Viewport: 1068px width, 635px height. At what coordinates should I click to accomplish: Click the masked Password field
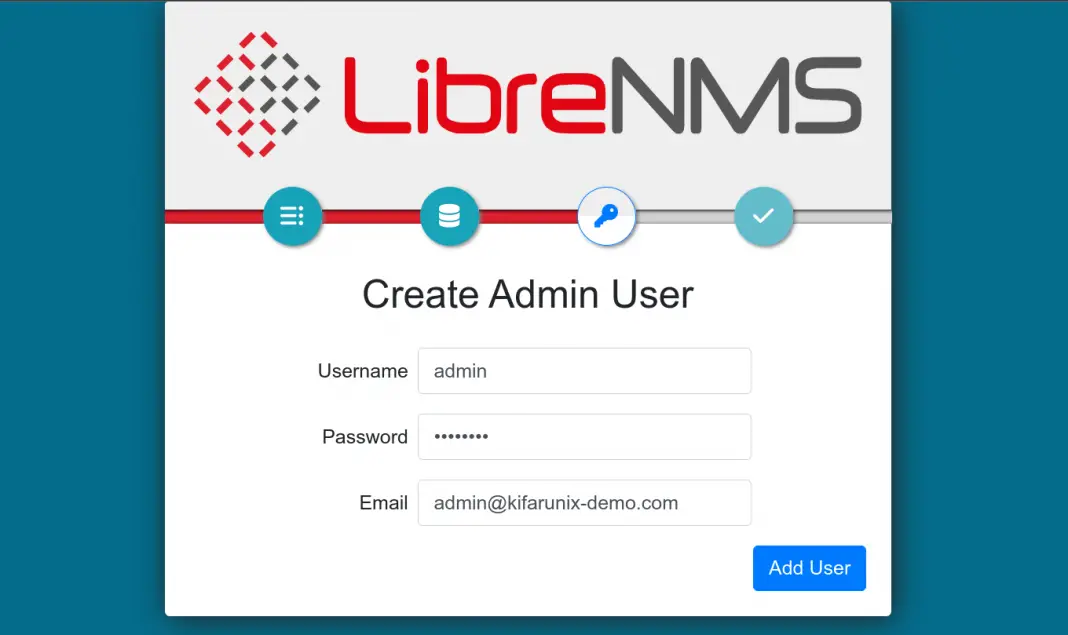[584, 437]
